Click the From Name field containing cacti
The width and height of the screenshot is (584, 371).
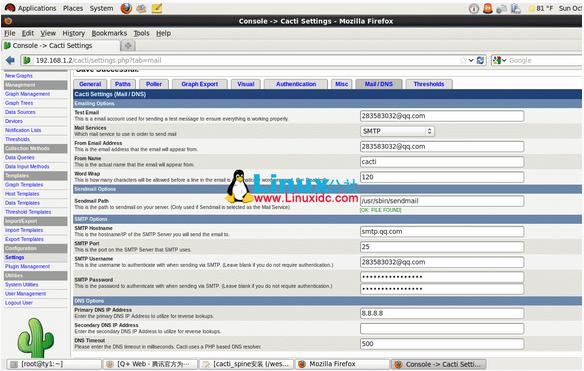[x=442, y=162]
